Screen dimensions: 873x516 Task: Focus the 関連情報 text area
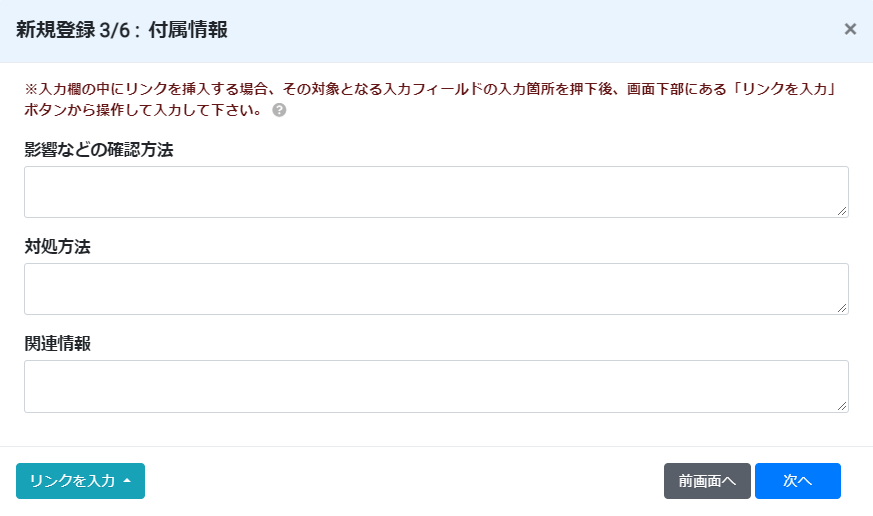[436, 386]
